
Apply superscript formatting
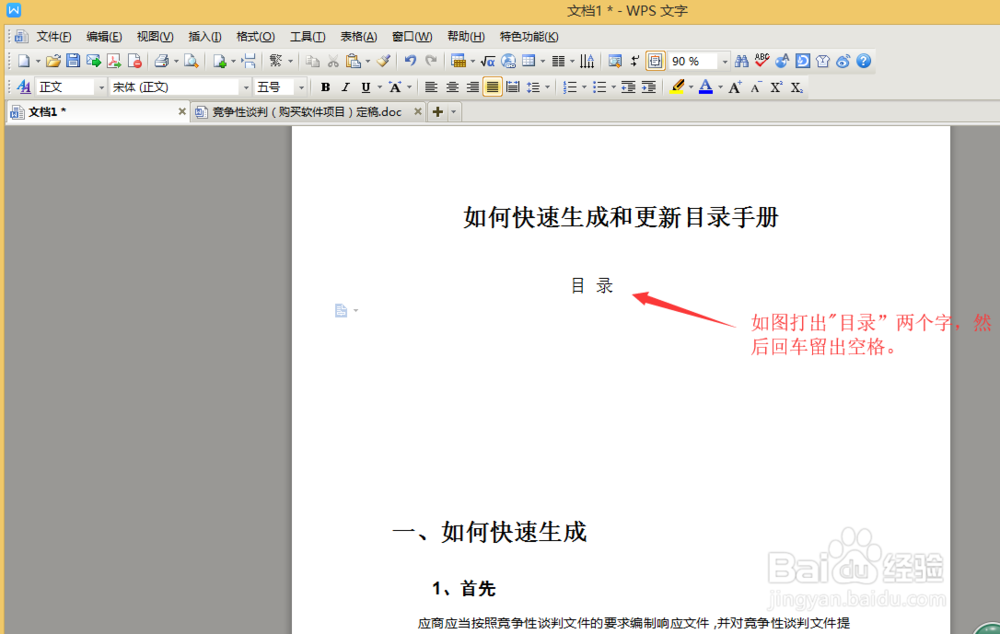tap(776, 87)
